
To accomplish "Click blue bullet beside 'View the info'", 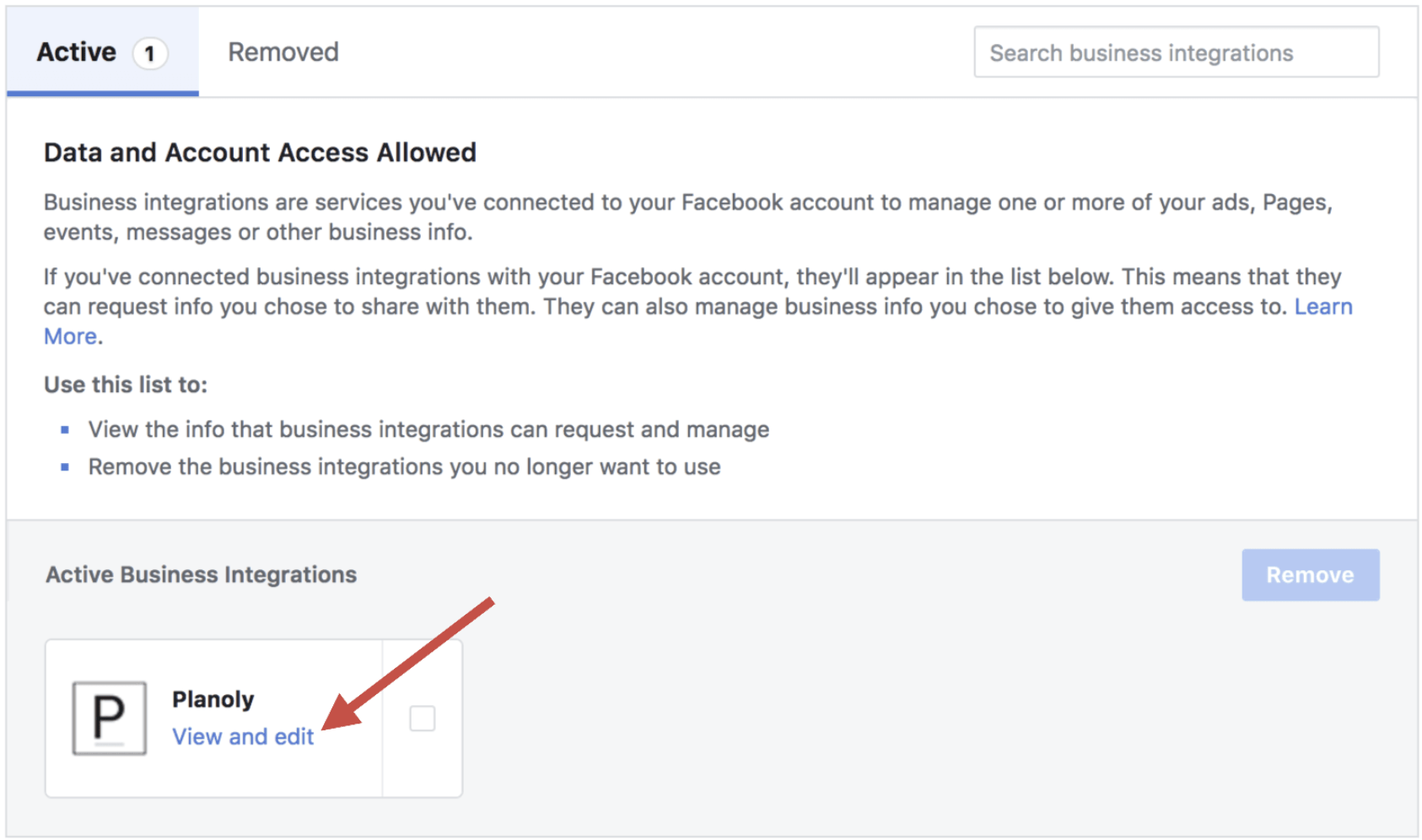I will [x=65, y=430].
